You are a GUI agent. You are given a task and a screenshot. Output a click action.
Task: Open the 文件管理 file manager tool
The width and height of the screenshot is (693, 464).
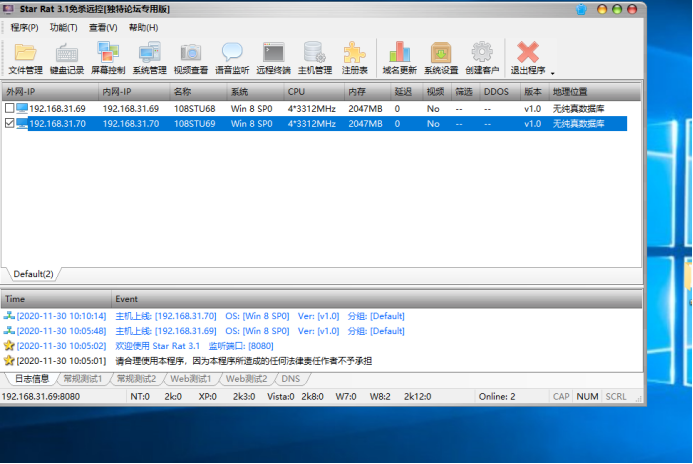tap(25, 58)
